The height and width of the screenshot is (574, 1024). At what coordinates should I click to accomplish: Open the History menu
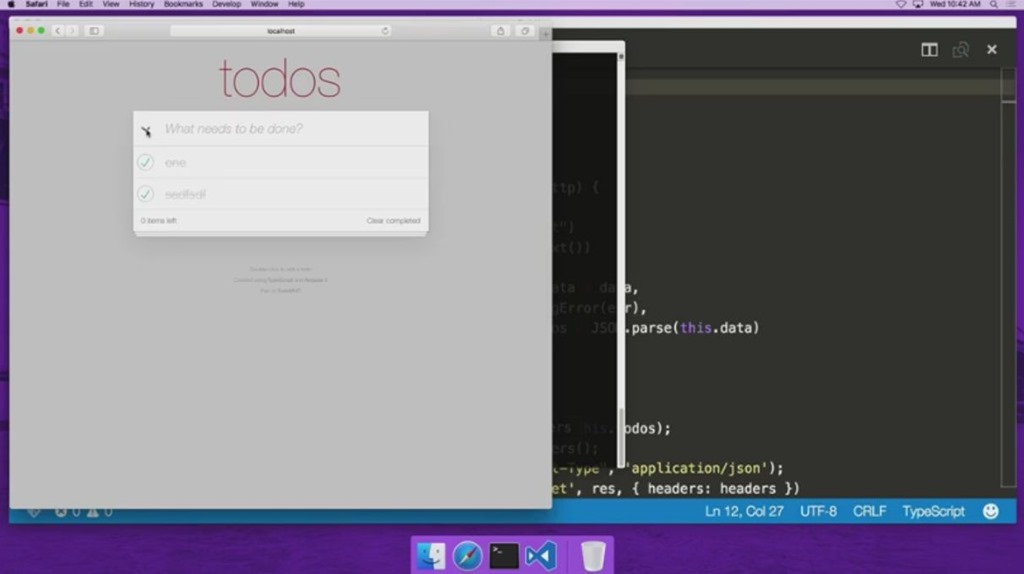(x=141, y=4)
